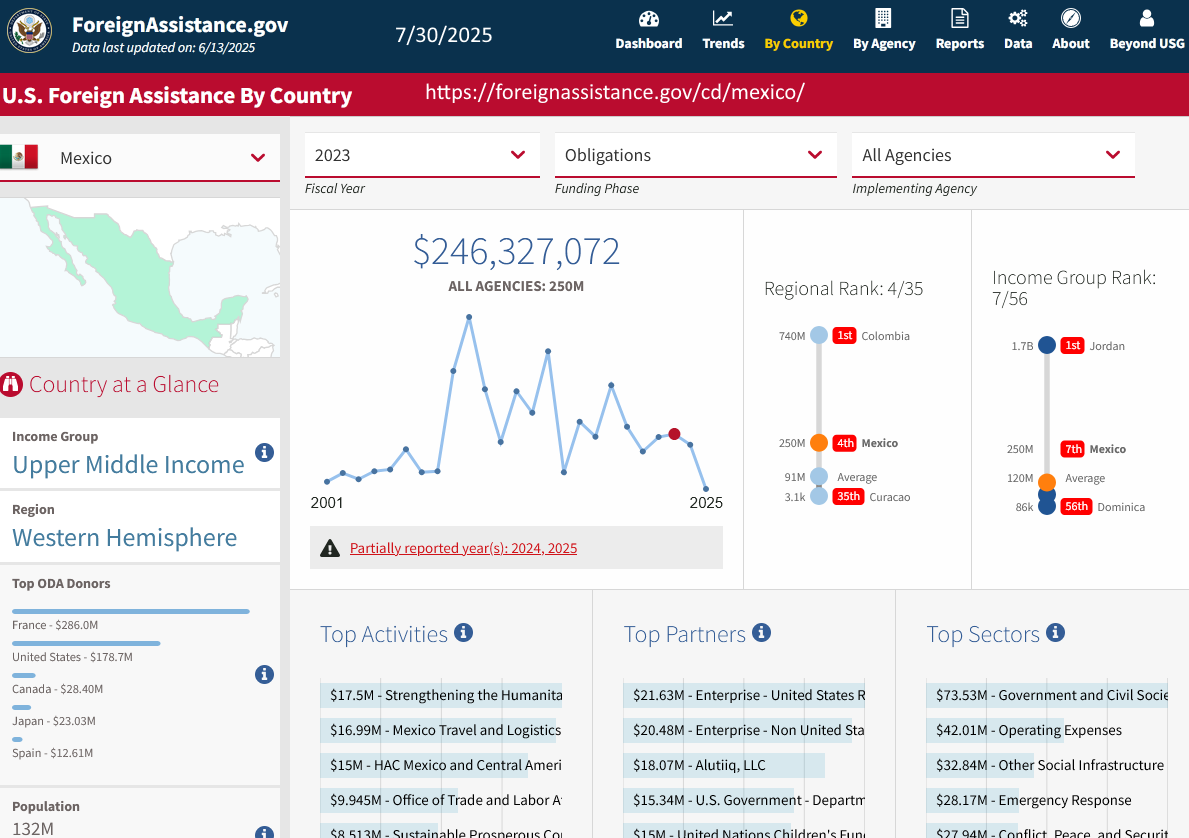Click the Reports document icon
The height and width of the screenshot is (838, 1189).
click(959, 18)
